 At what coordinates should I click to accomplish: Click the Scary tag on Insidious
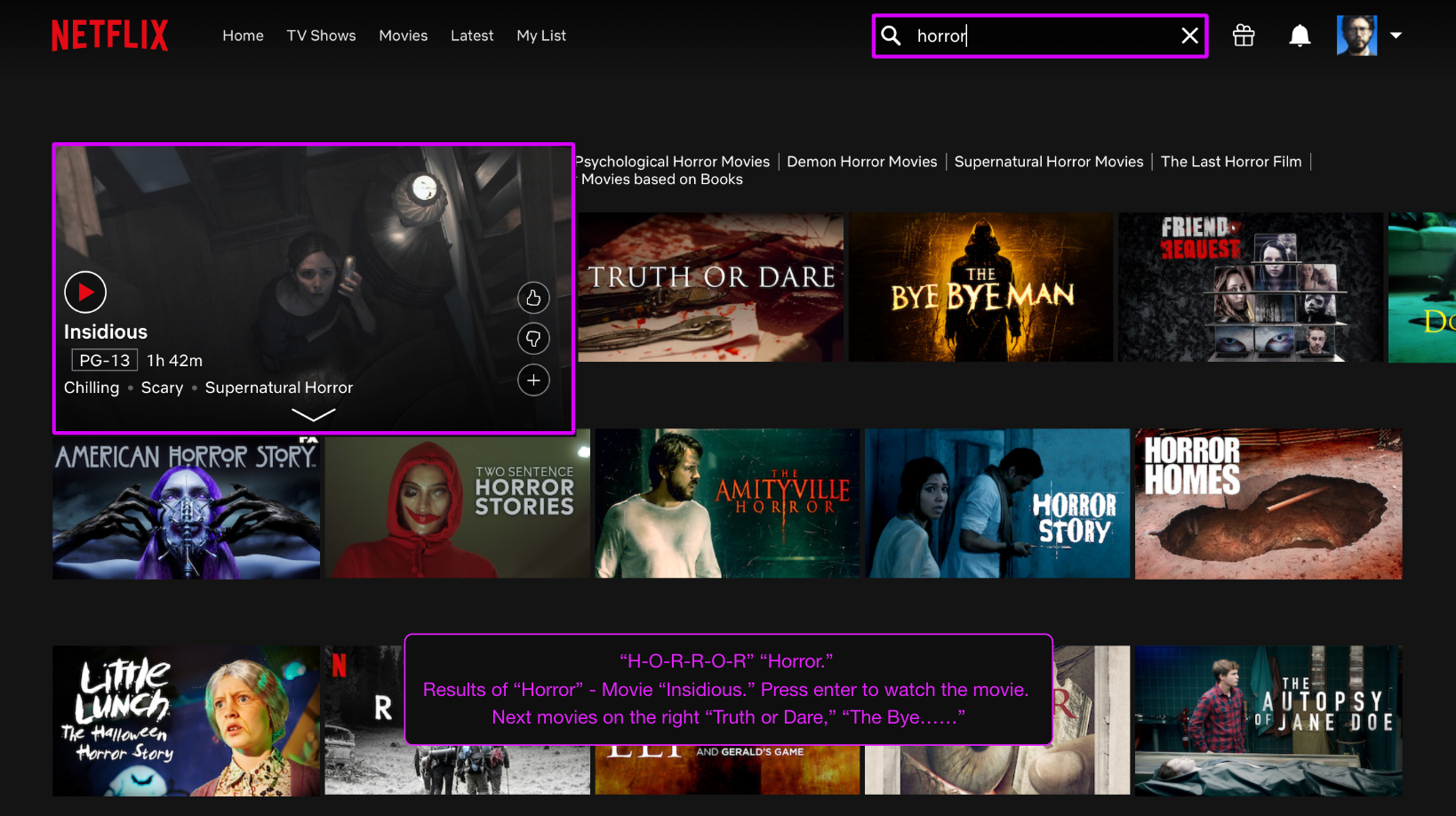click(x=162, y=388)
